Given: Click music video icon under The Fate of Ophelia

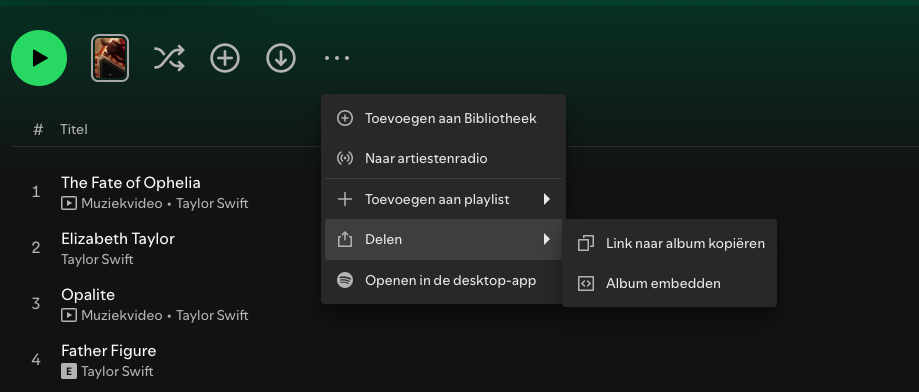Looking at the screenshot, I should (69, 203).
